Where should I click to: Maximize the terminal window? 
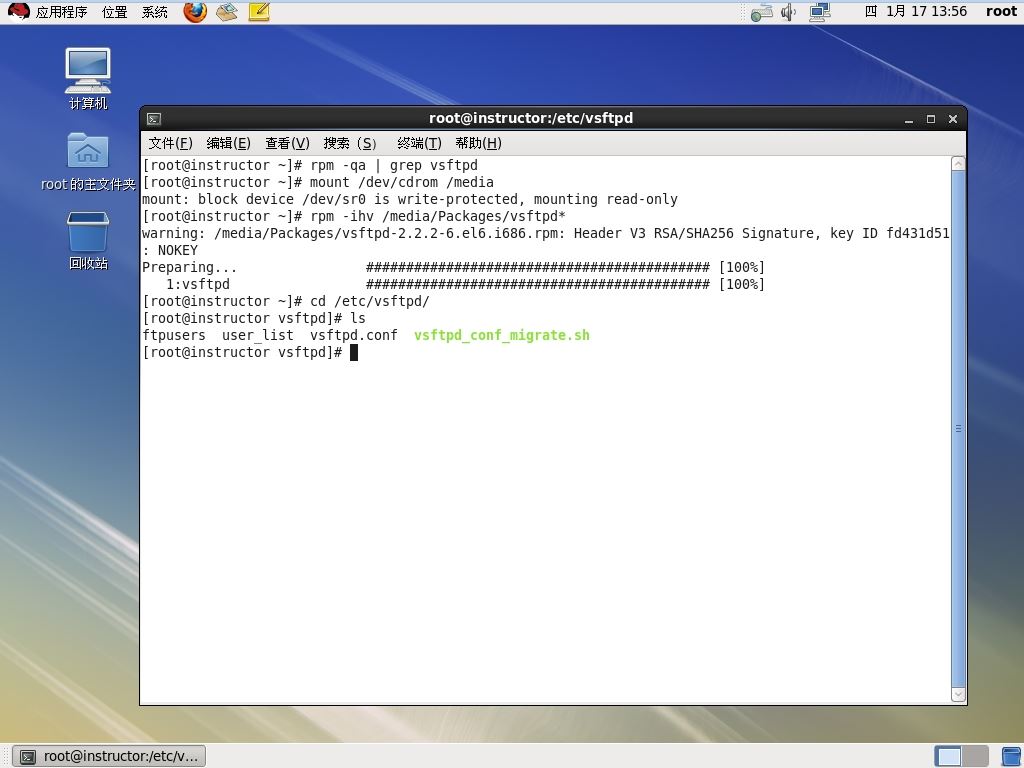pyautogui.click(x=931, y=119)
